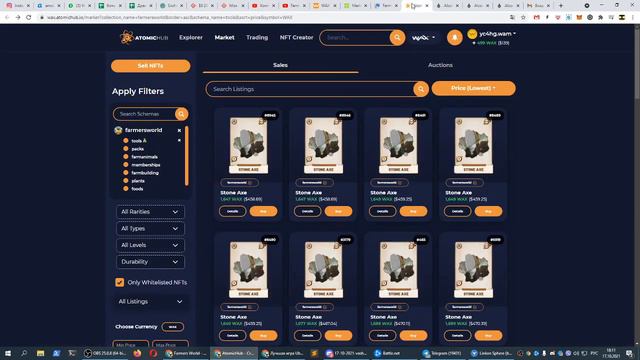640x360 pixels.
Task: Click the Search Schemas magnifier icon
Action: point(182,114)
